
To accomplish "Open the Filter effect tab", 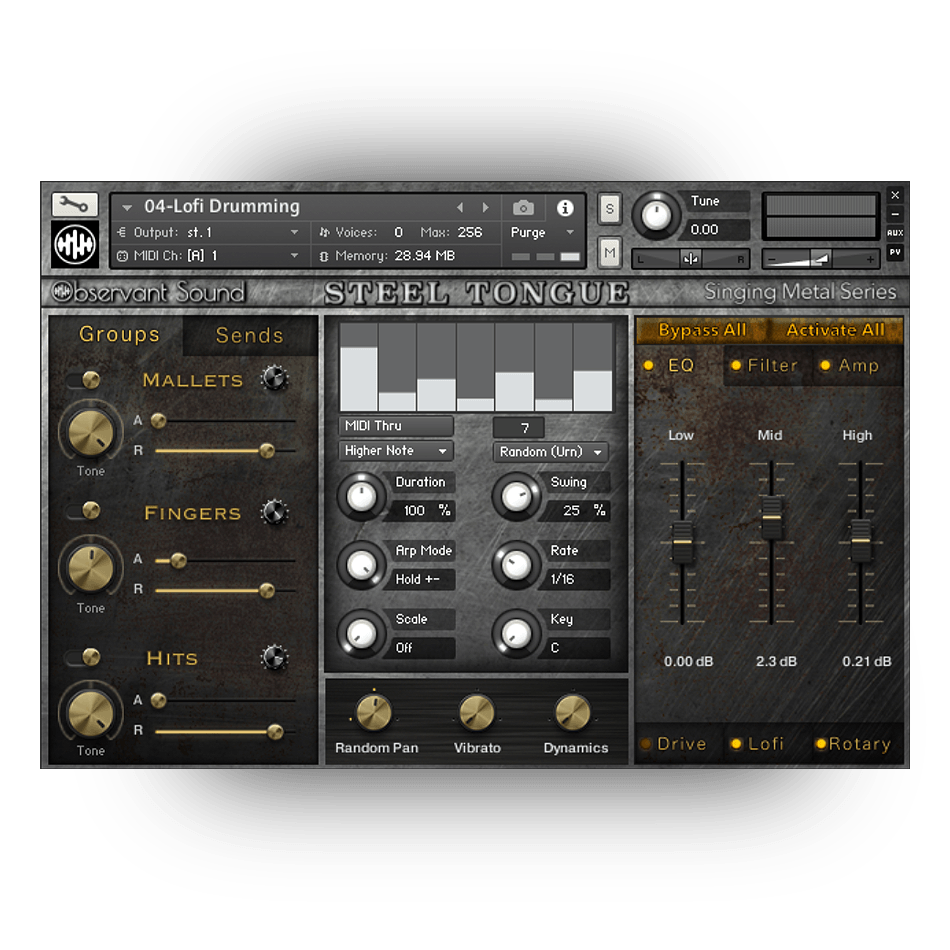I will click(x=772, y=365).
